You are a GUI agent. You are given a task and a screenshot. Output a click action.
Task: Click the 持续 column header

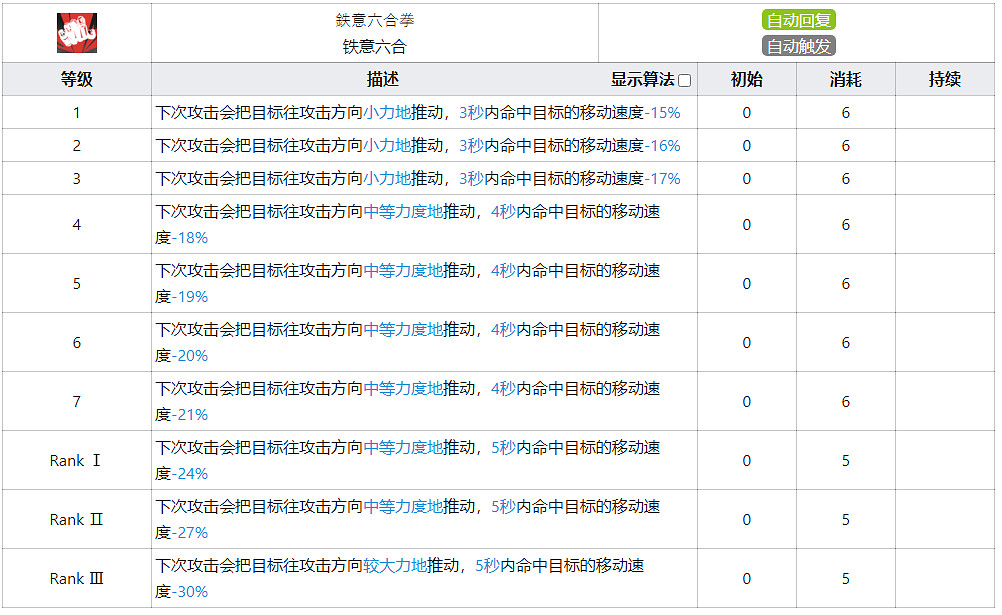944,80
